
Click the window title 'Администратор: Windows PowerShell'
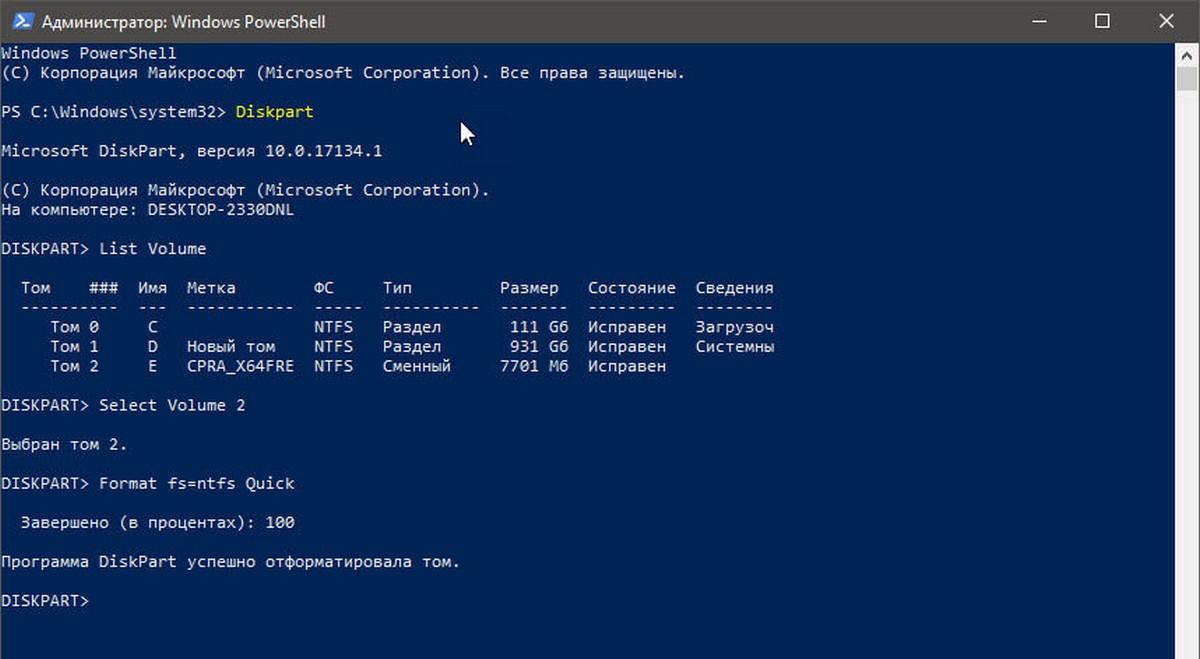pos(183,22)
